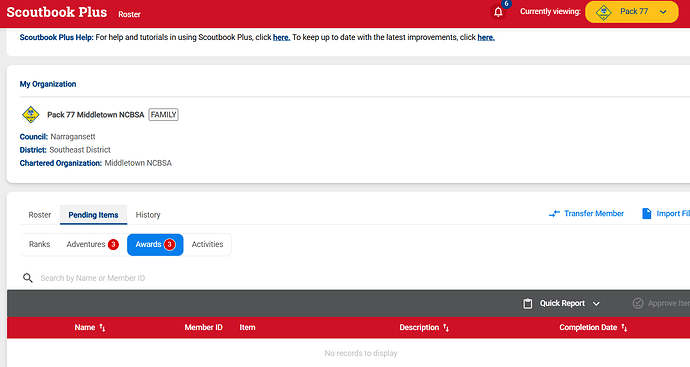Viewport: 690px width, 367px height.
Task: Open the latest improvements here link
Action: [x=486, y=37]
